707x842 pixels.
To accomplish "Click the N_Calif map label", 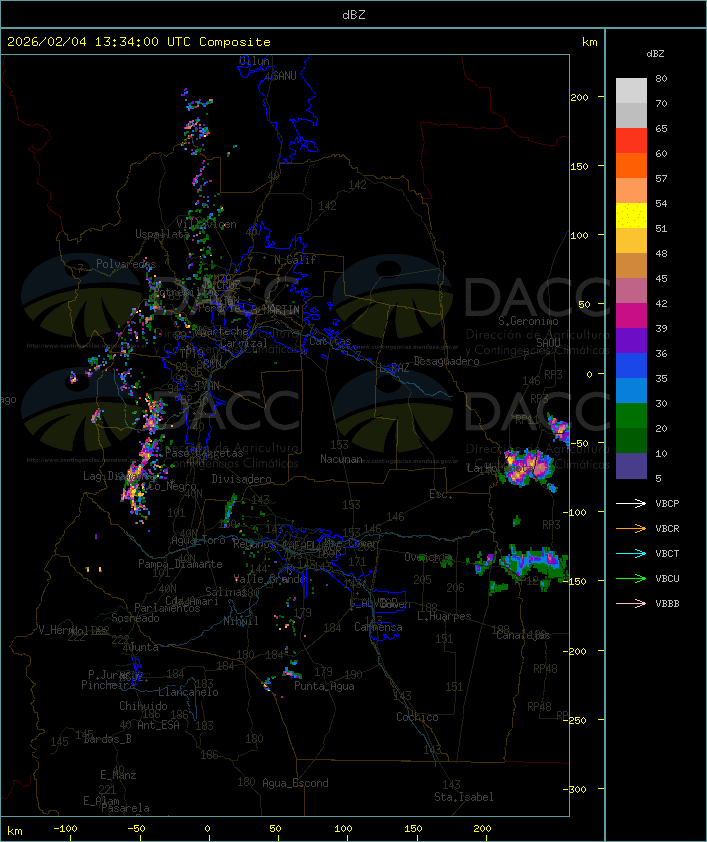I will (295, 260).
